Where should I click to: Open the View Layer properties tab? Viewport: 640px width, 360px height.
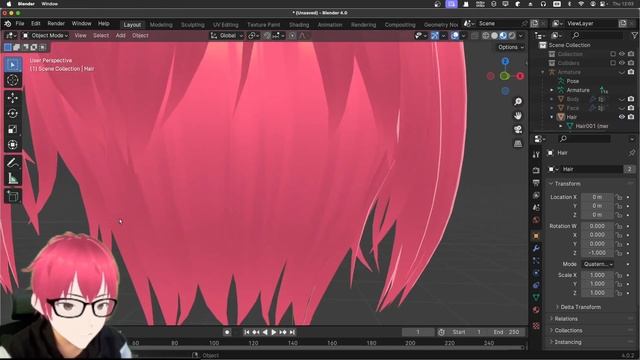536,196
